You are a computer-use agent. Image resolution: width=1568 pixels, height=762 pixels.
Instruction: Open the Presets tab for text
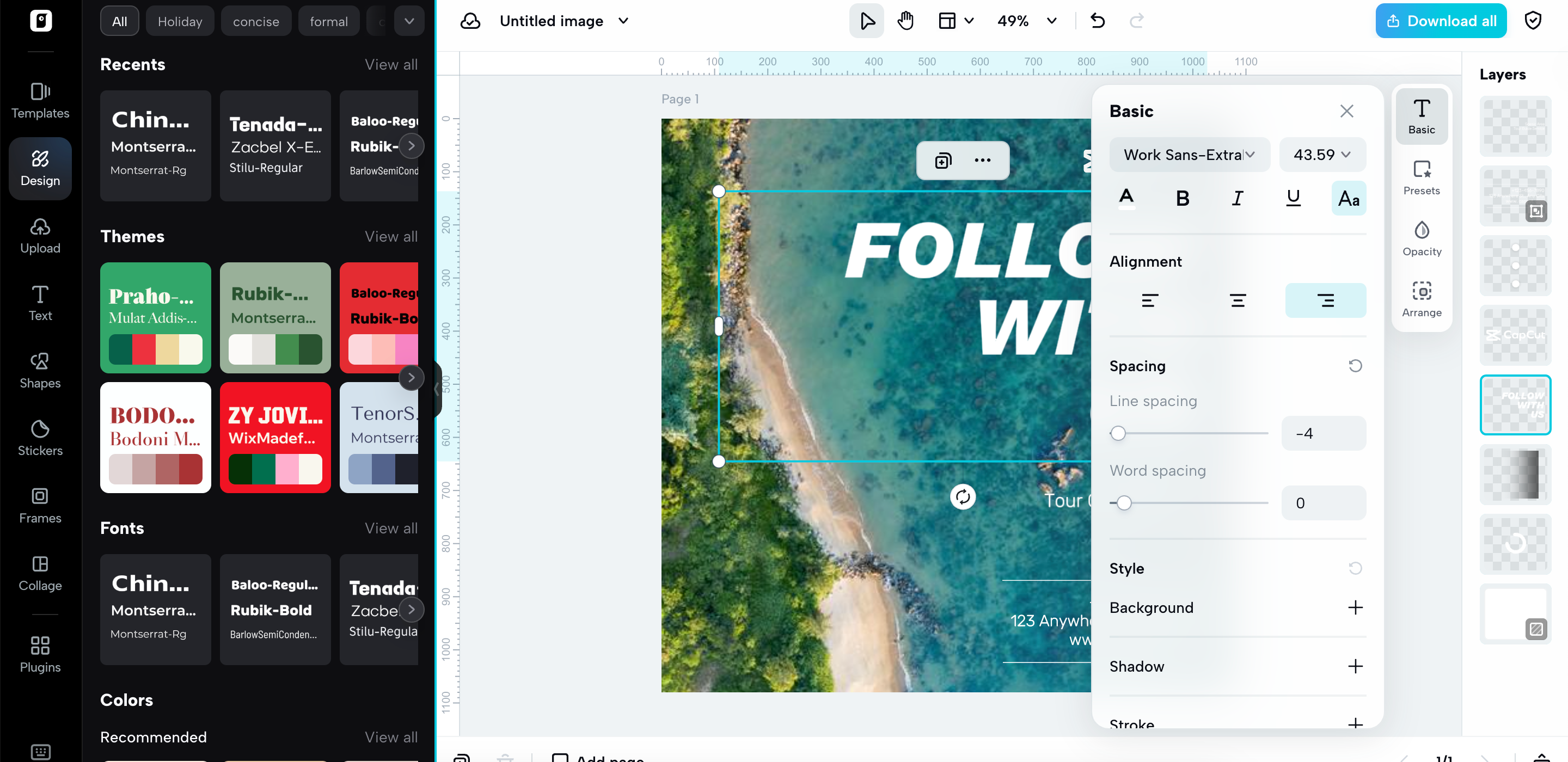[1422, 177]
